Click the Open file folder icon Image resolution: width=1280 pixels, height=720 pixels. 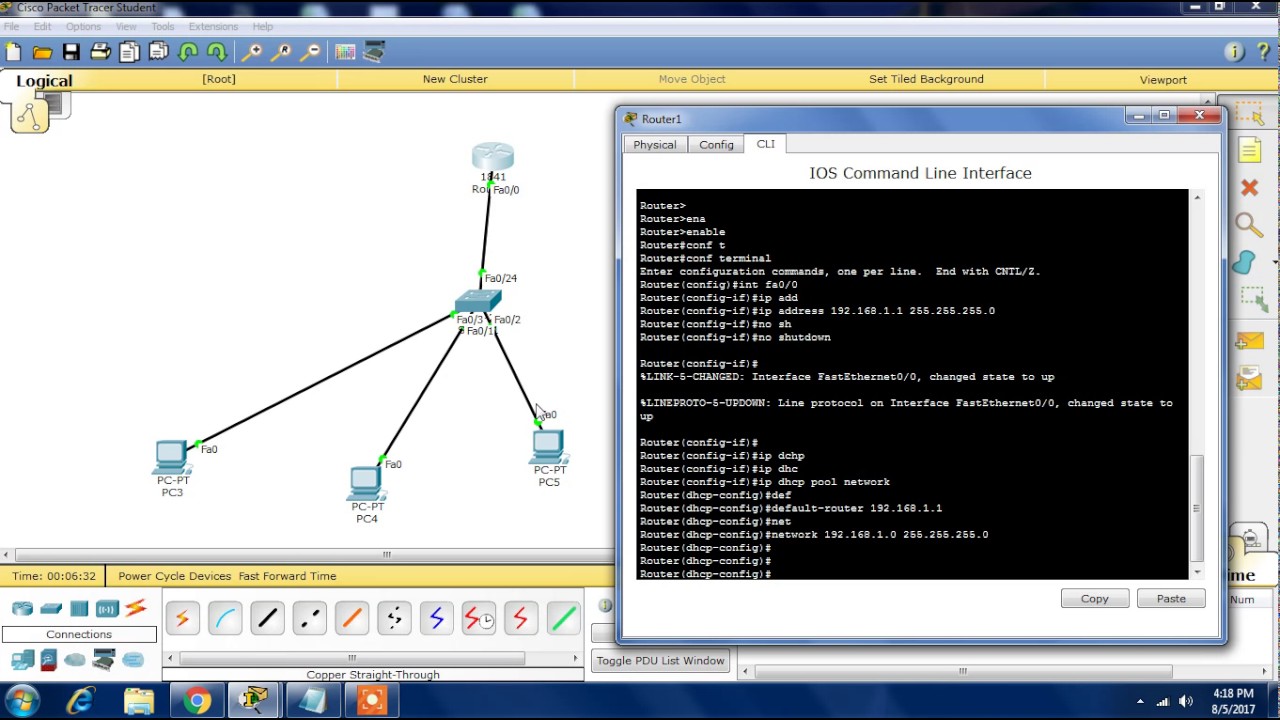tap(42, 52)
